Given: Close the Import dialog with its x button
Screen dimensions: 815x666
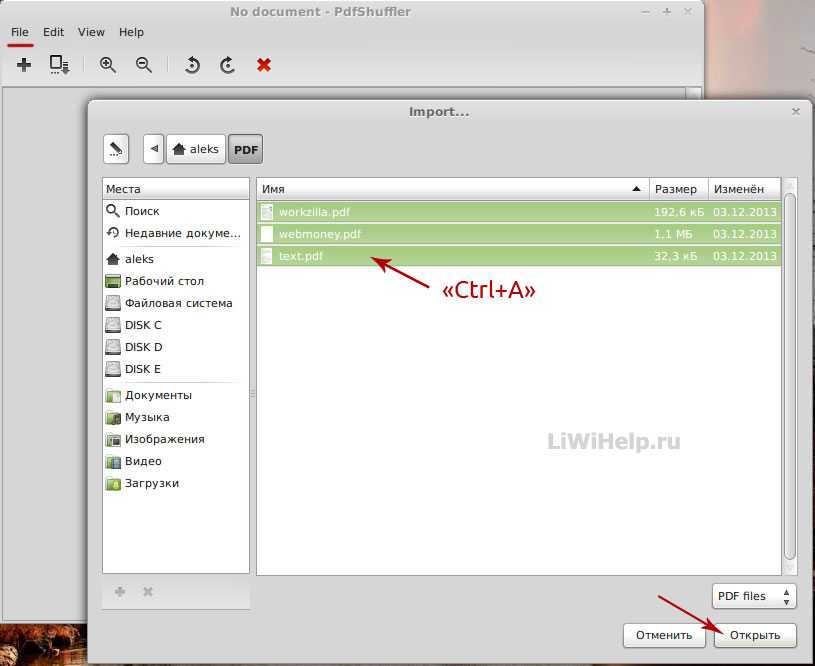Looking at the screenshot, I should (796, 111).
